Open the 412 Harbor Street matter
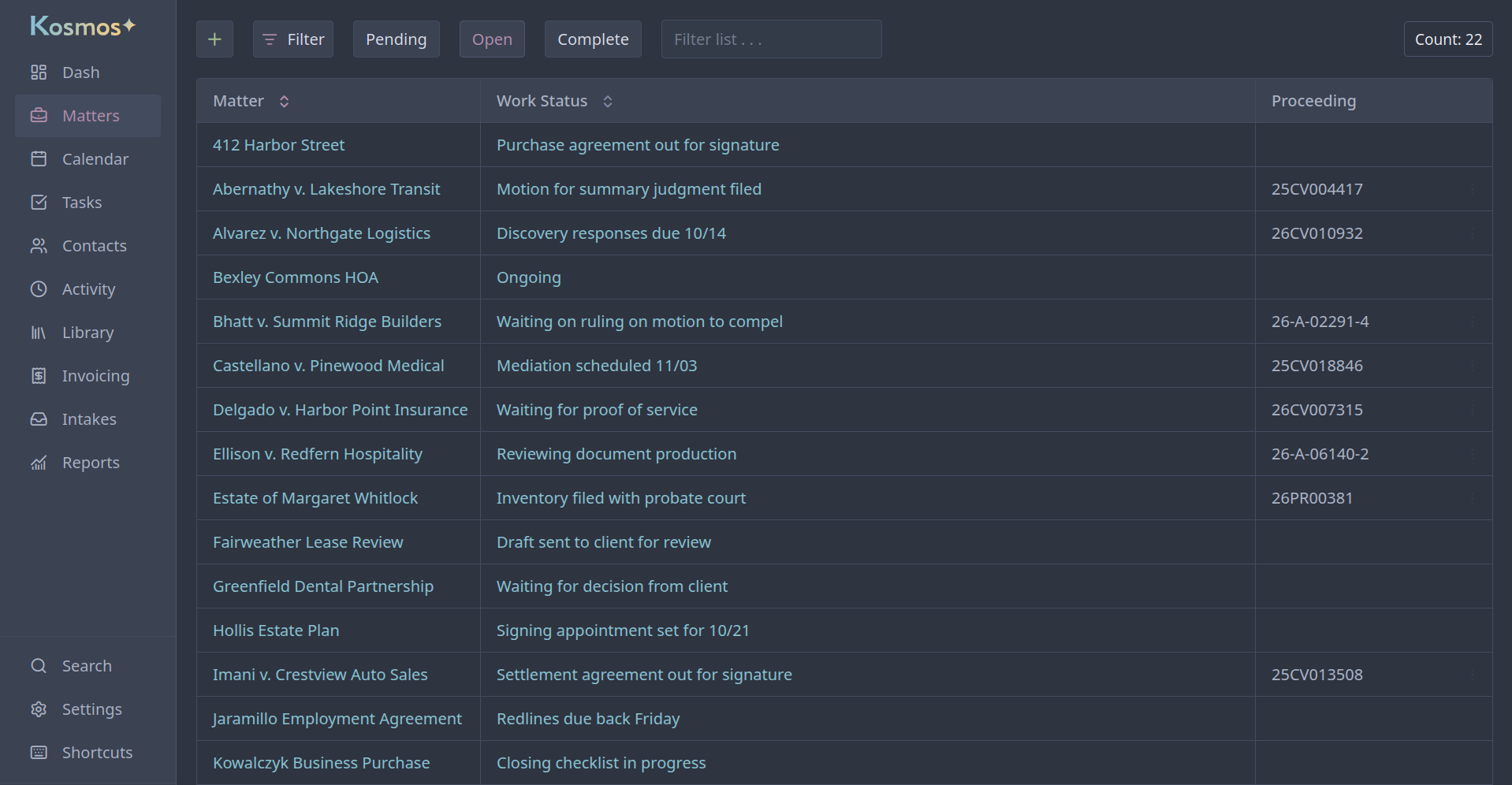The height and width of the screenshot is (785, 1512). (278, 145)
